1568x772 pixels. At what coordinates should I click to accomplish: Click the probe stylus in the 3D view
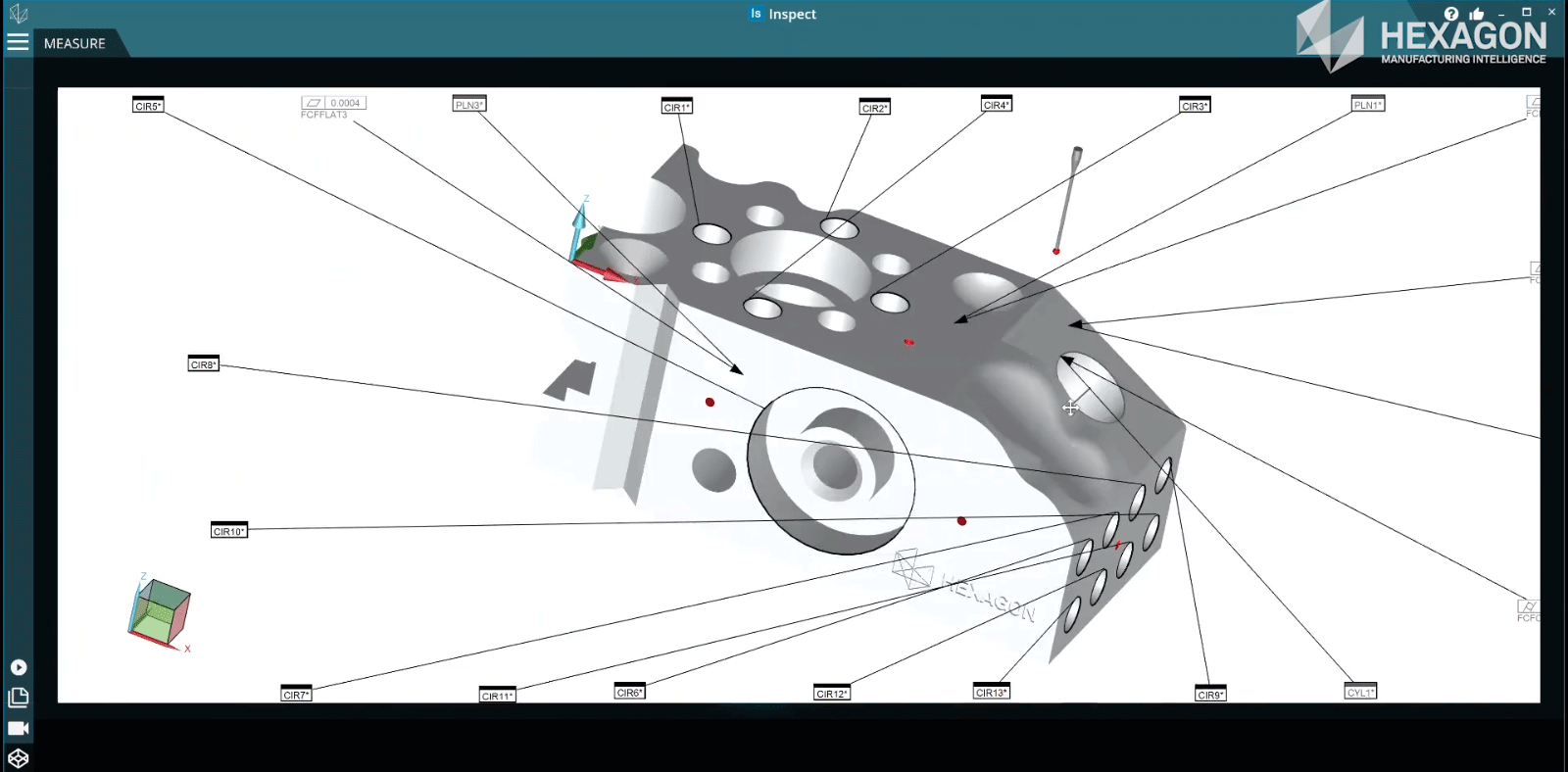pyautogui.click(x=1066, y=200)
